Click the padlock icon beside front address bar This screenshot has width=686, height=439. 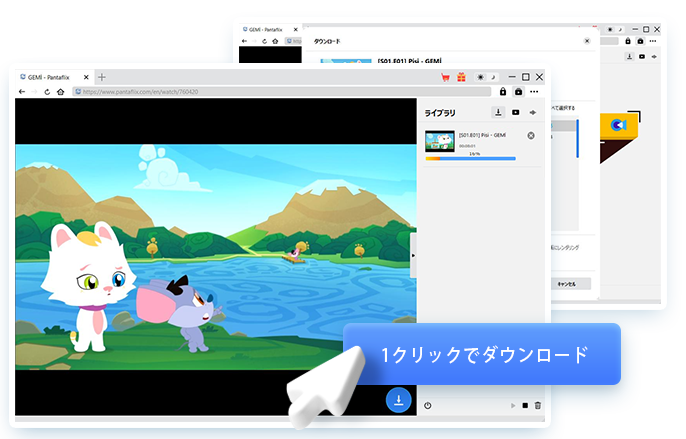click(x=503, y=91)
